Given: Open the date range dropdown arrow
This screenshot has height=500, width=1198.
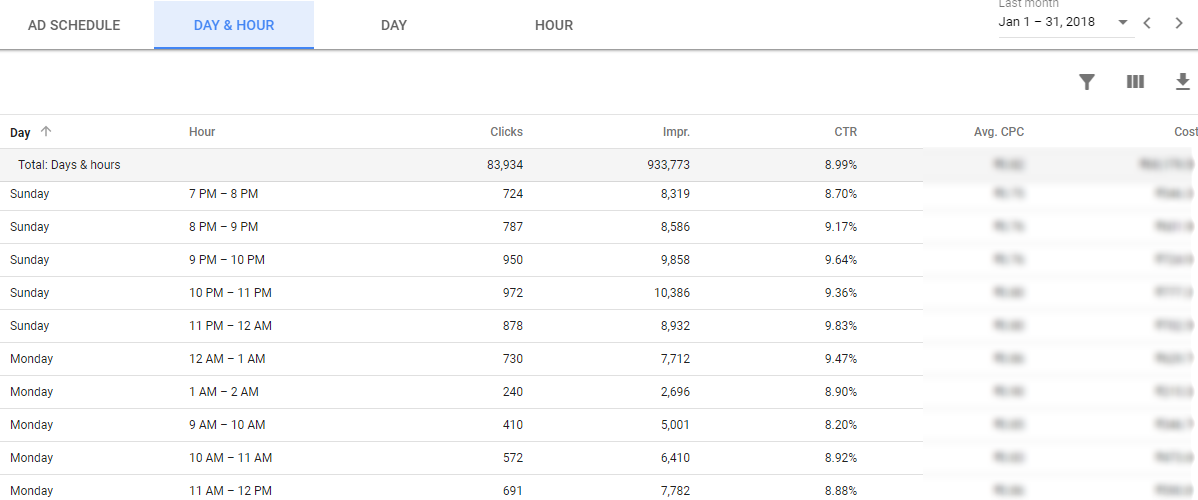Looking at the screenshot, I should click(x=1122, y=22).
